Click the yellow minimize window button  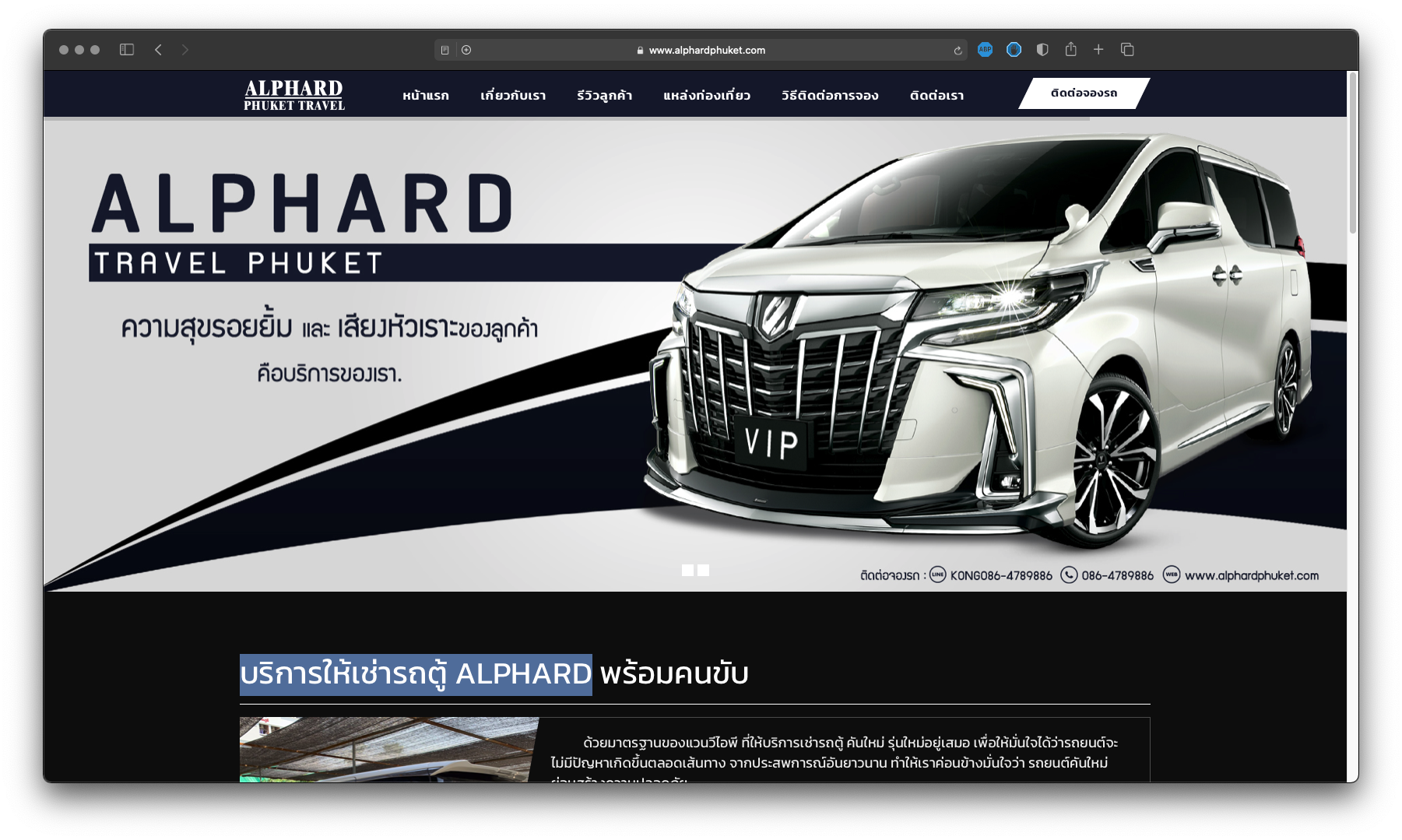point(79,50)
